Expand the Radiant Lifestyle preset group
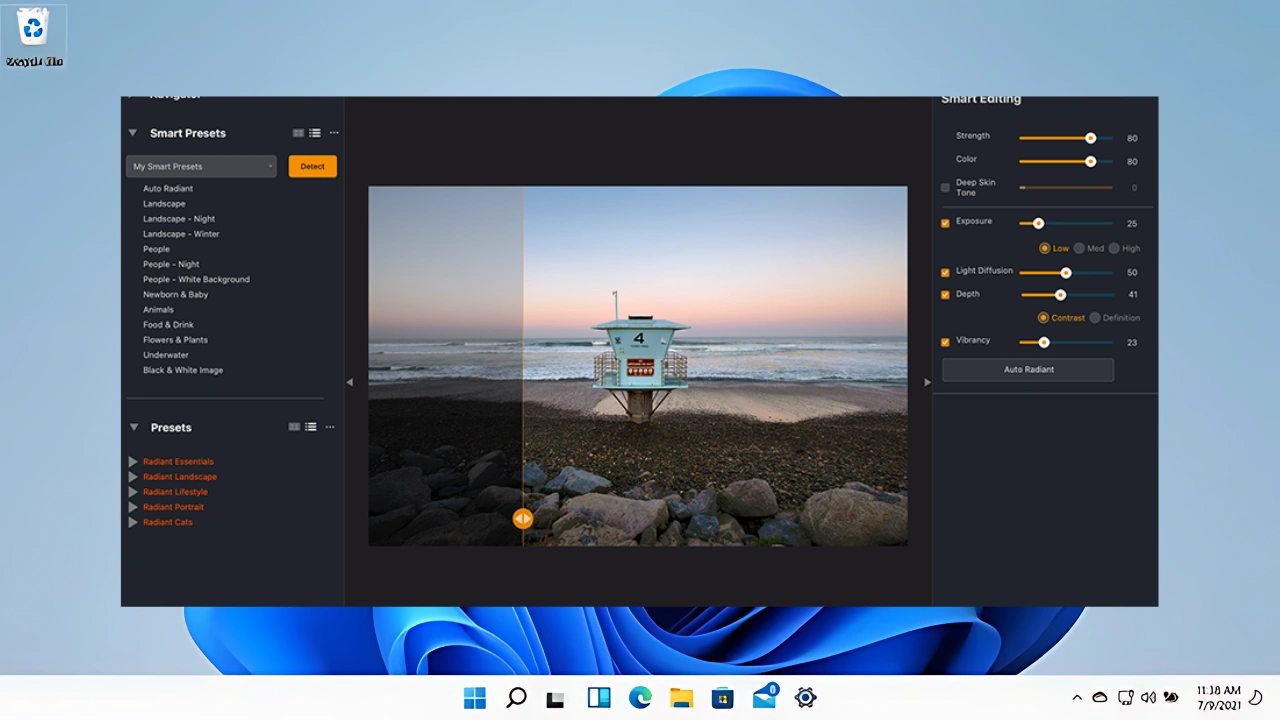 pyautogui.click(x=132, y=492)
